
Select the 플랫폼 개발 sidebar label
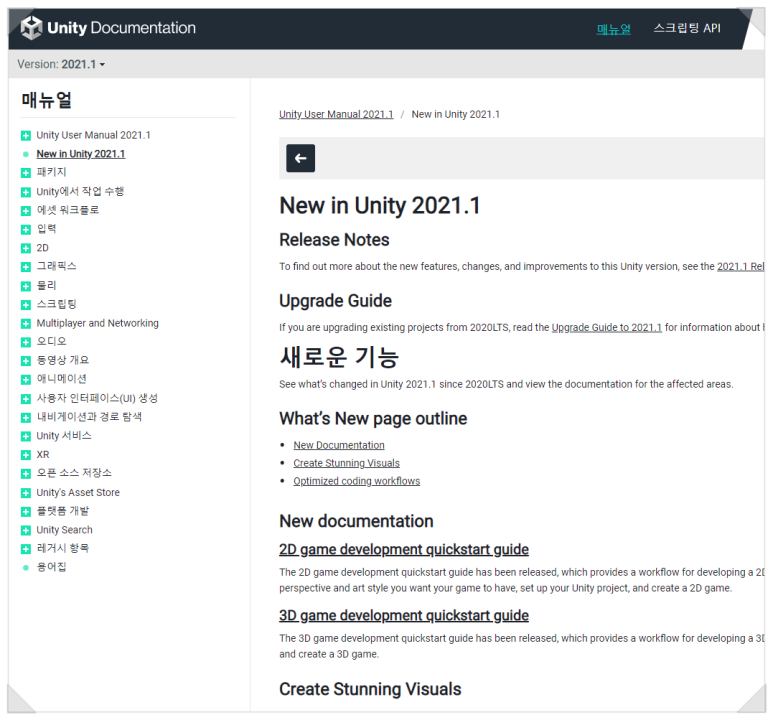(63, 511)
